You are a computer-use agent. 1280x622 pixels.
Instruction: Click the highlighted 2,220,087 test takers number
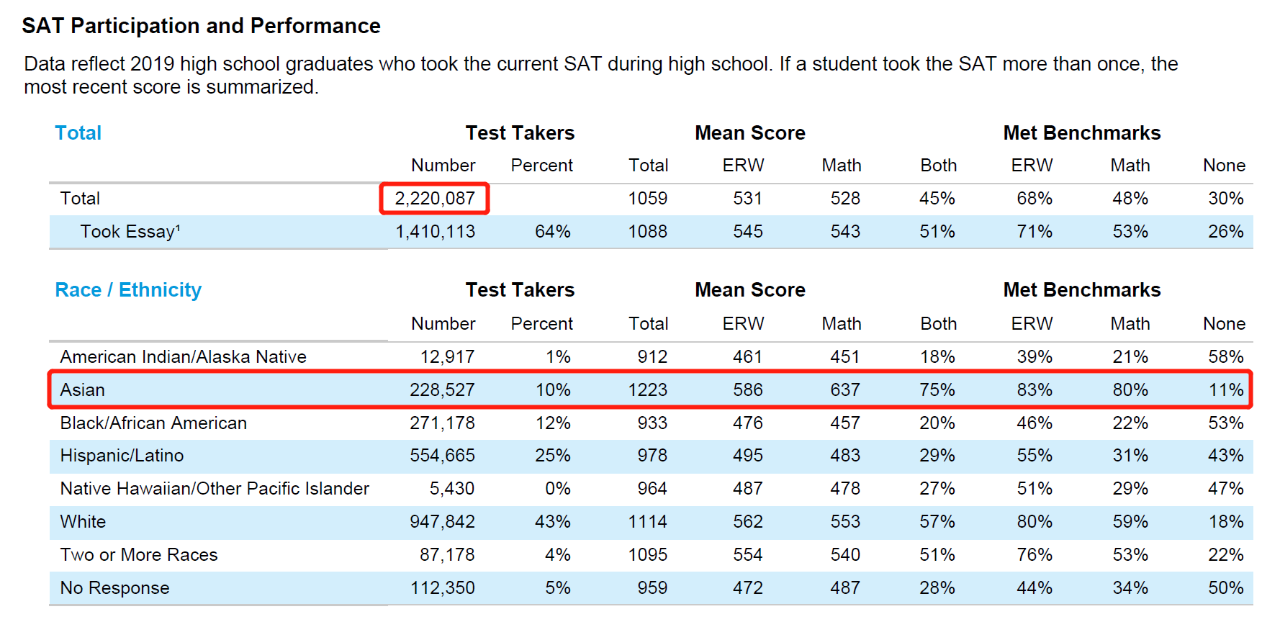[x=435, y=198]
